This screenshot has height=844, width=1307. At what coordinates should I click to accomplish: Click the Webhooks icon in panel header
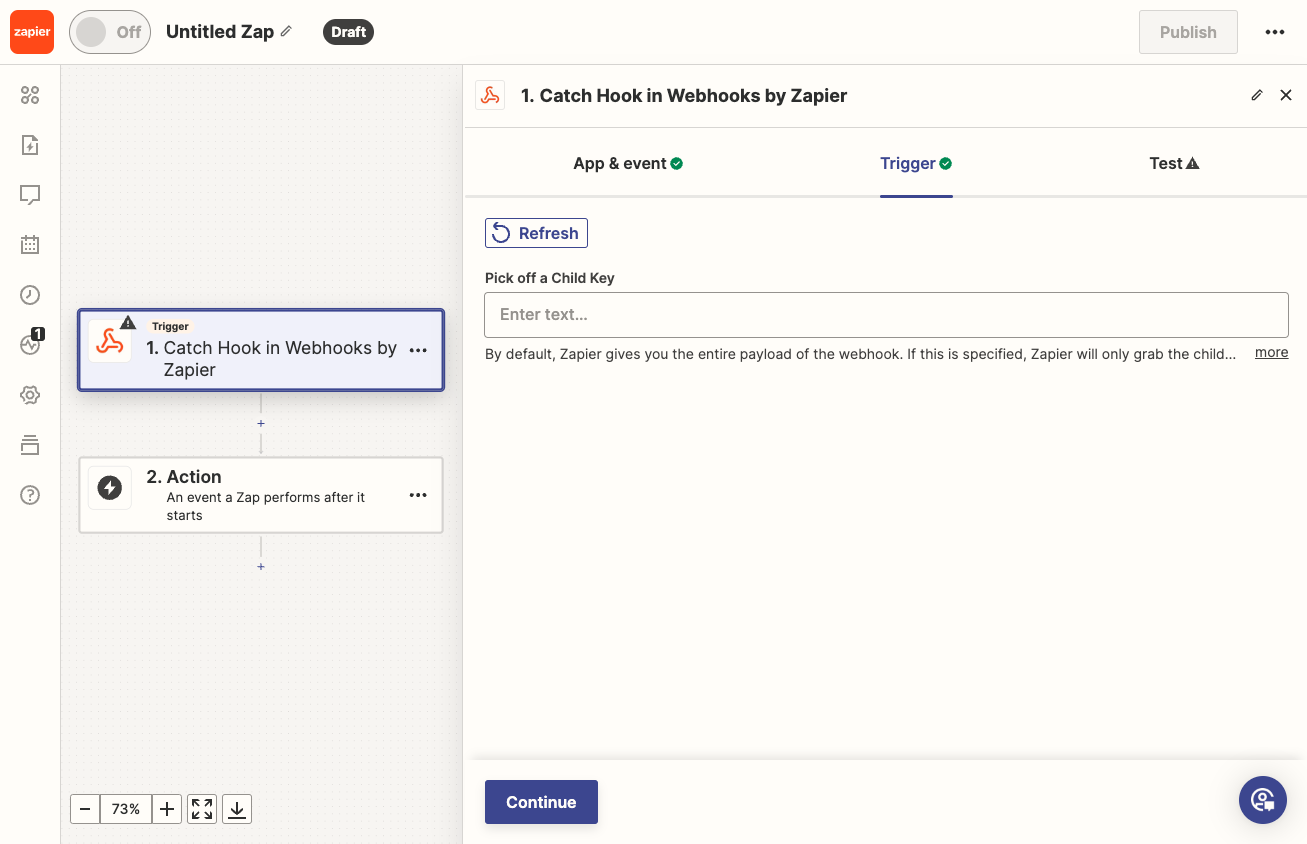pyautogui.click(x=490, y=95)
